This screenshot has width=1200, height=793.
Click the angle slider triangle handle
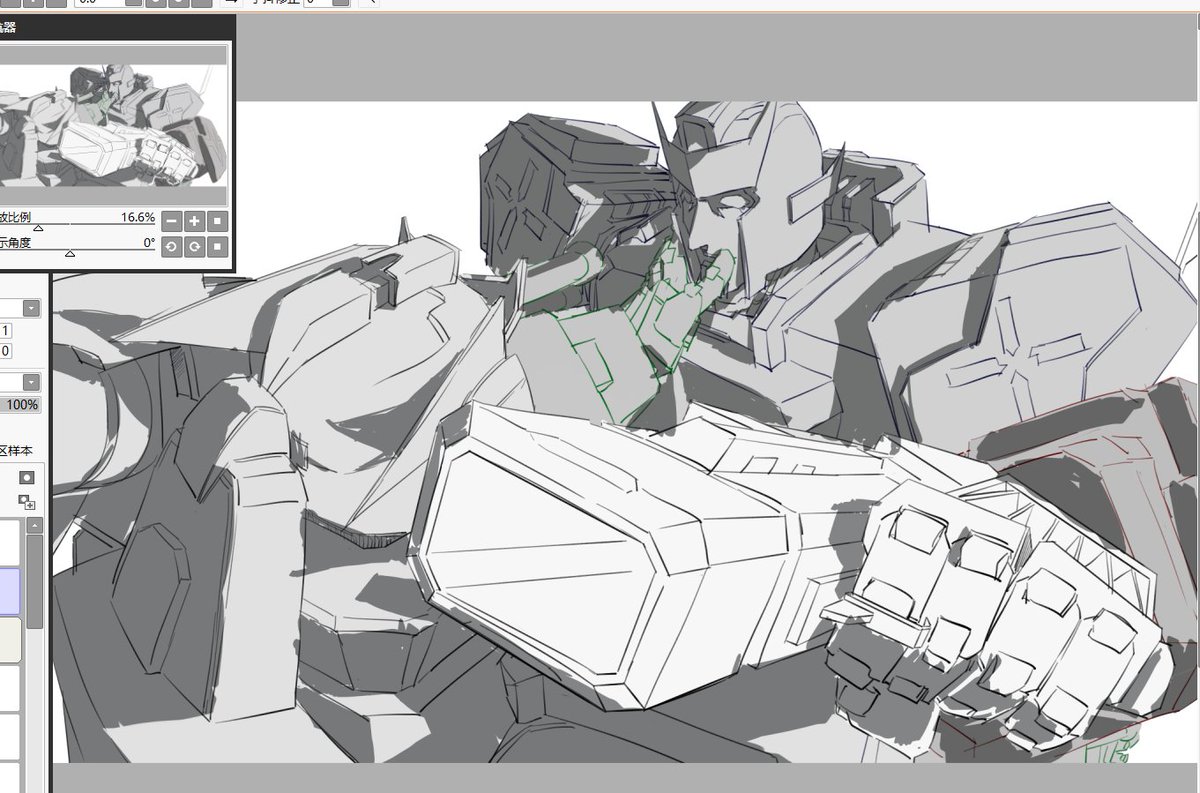(70, 254)
